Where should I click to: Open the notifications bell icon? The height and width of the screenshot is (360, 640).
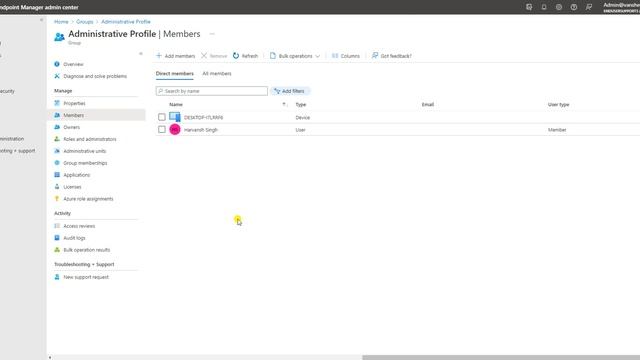(x=544, y=7)
